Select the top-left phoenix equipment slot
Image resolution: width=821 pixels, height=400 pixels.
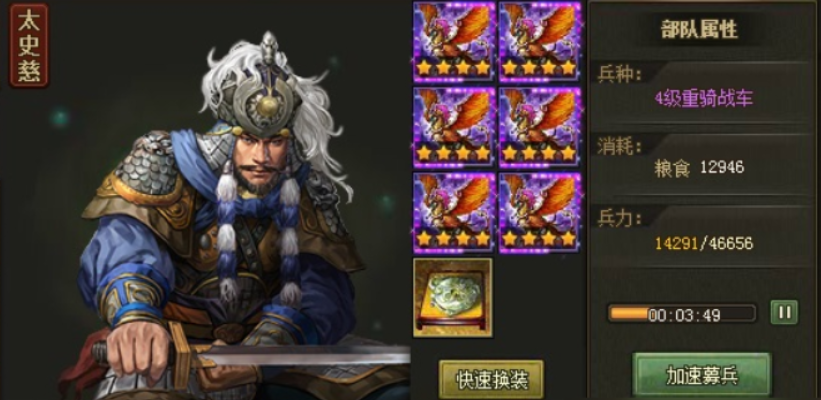pos(454,42)
